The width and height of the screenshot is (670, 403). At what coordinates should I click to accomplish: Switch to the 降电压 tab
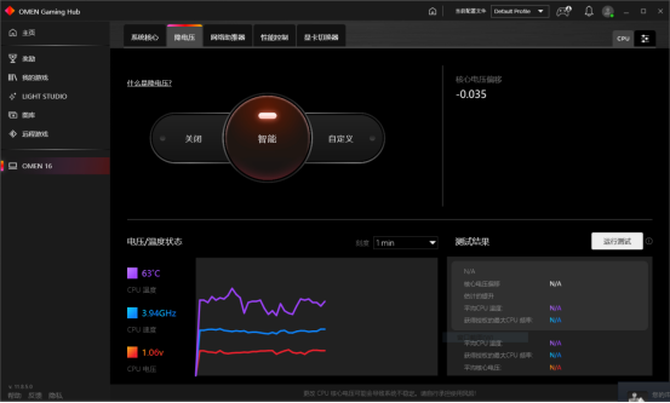[x=184, y=37]
